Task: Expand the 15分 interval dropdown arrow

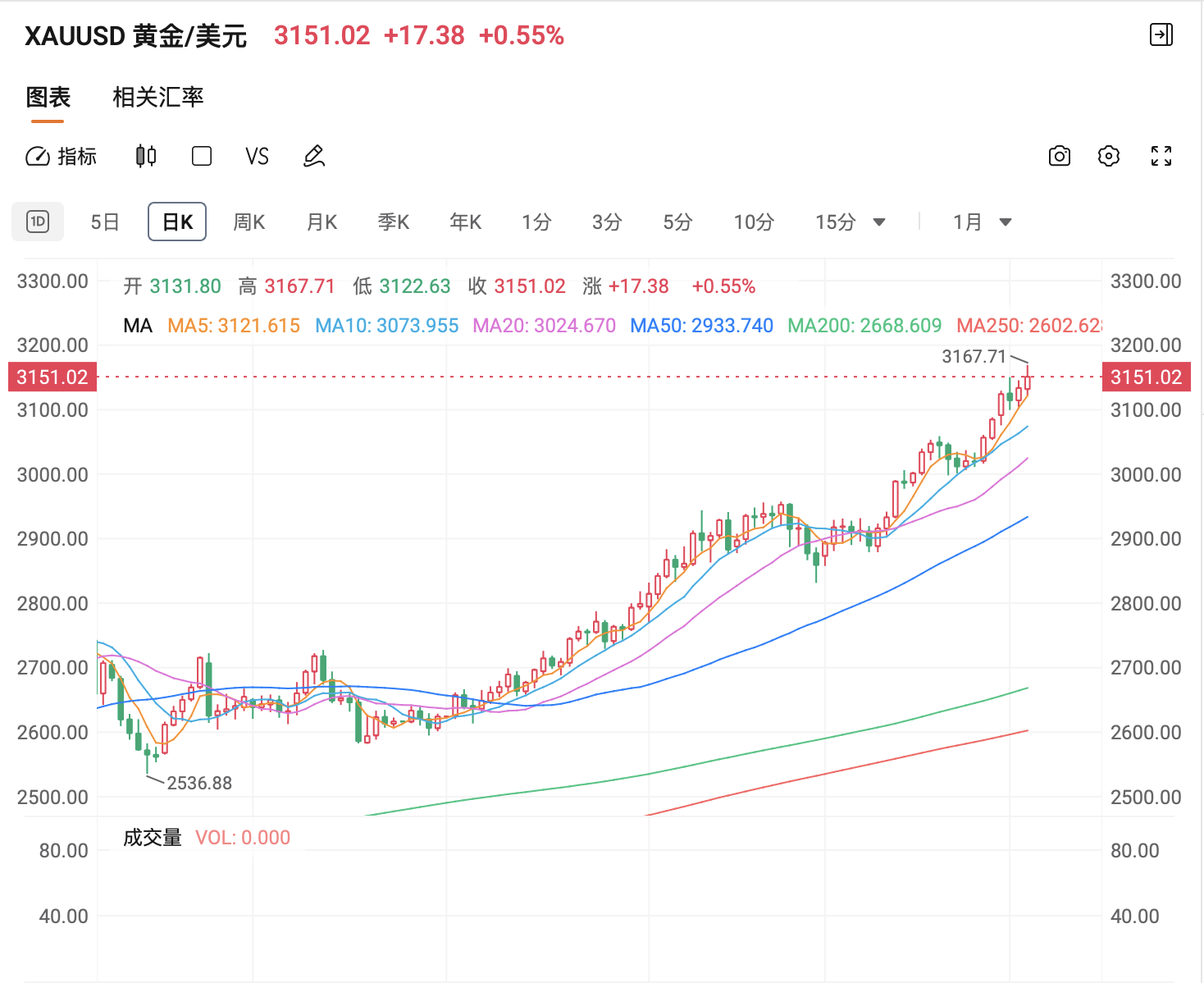Action: tap(879, 222)
